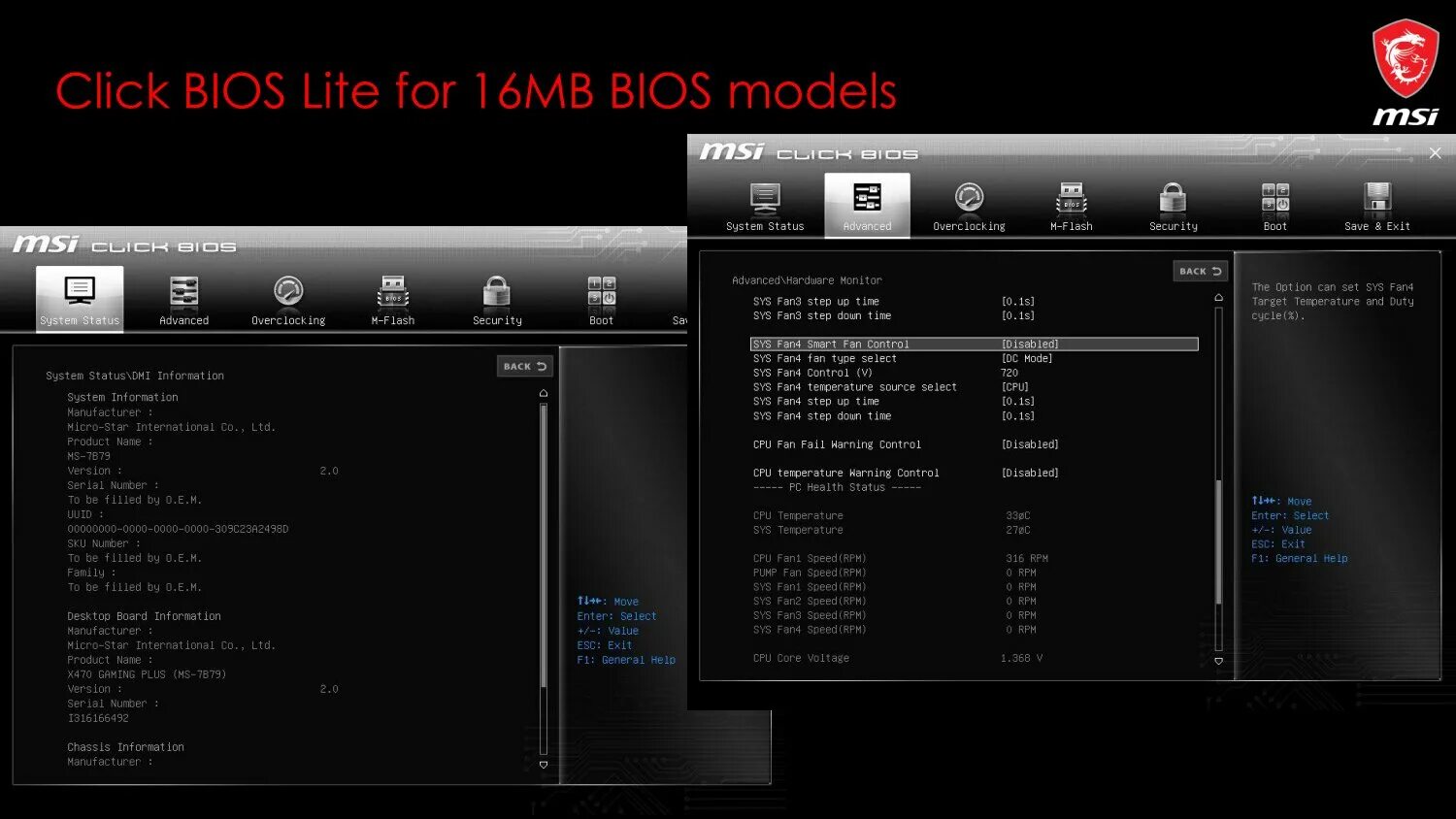
Task: Select PUMP Fan Speed(RPM) row
Action: coord(895,573)
